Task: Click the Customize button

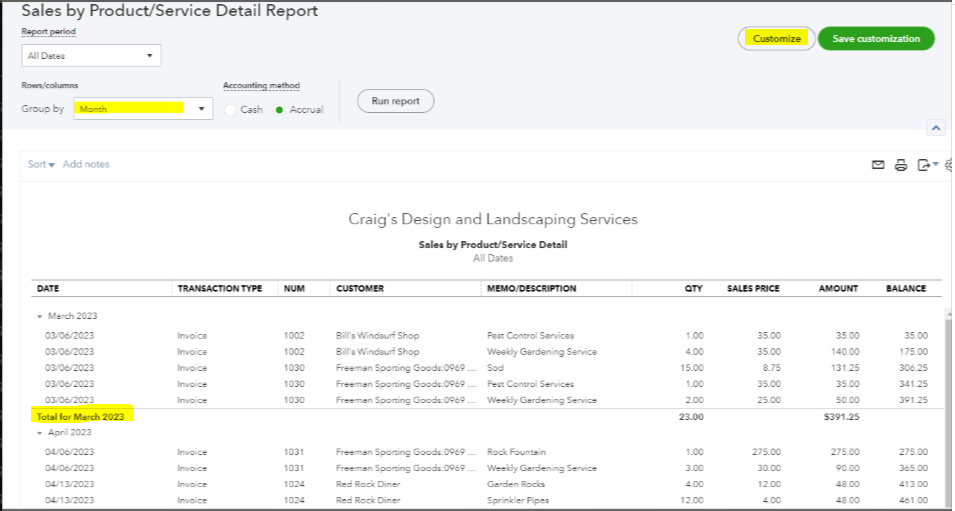Action: click(777, 38)
